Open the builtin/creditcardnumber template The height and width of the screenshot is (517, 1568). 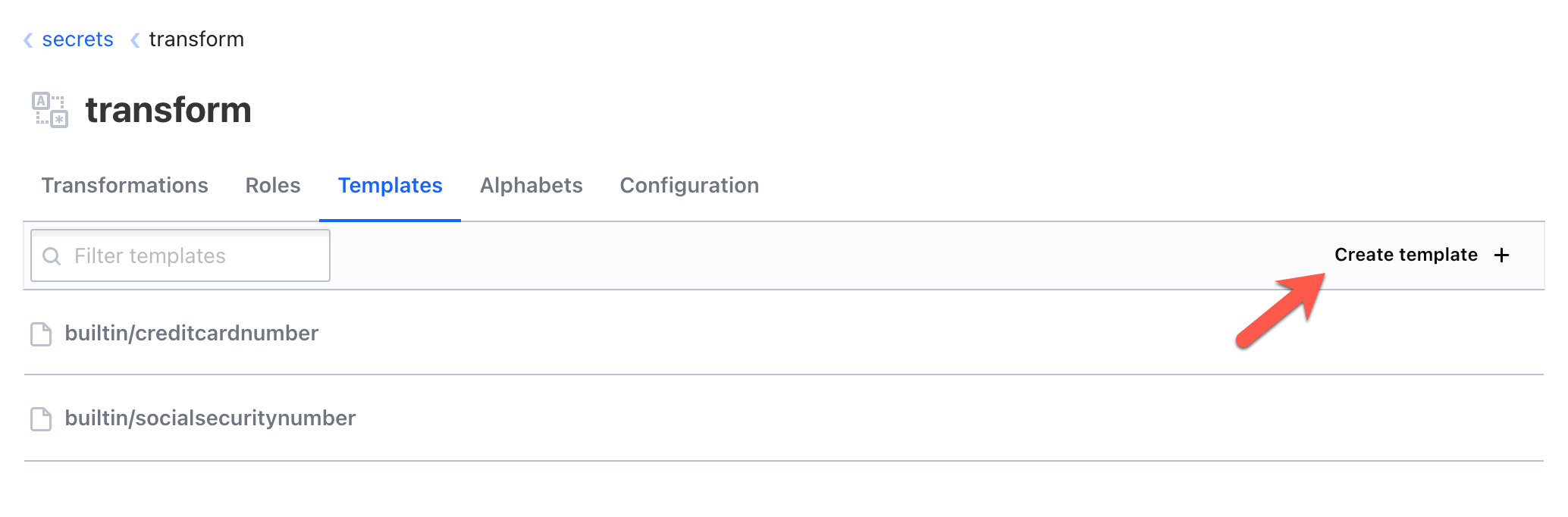(191, 334)
